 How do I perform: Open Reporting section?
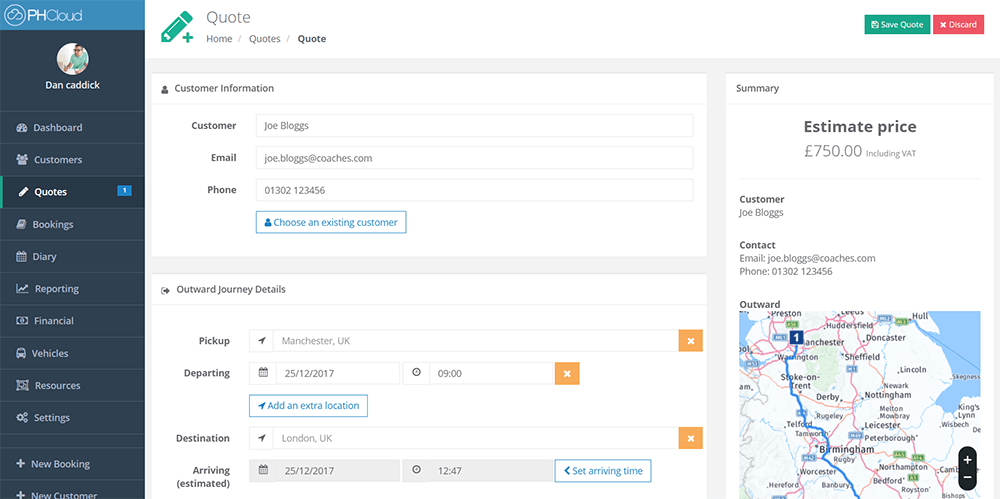(72, 288)
